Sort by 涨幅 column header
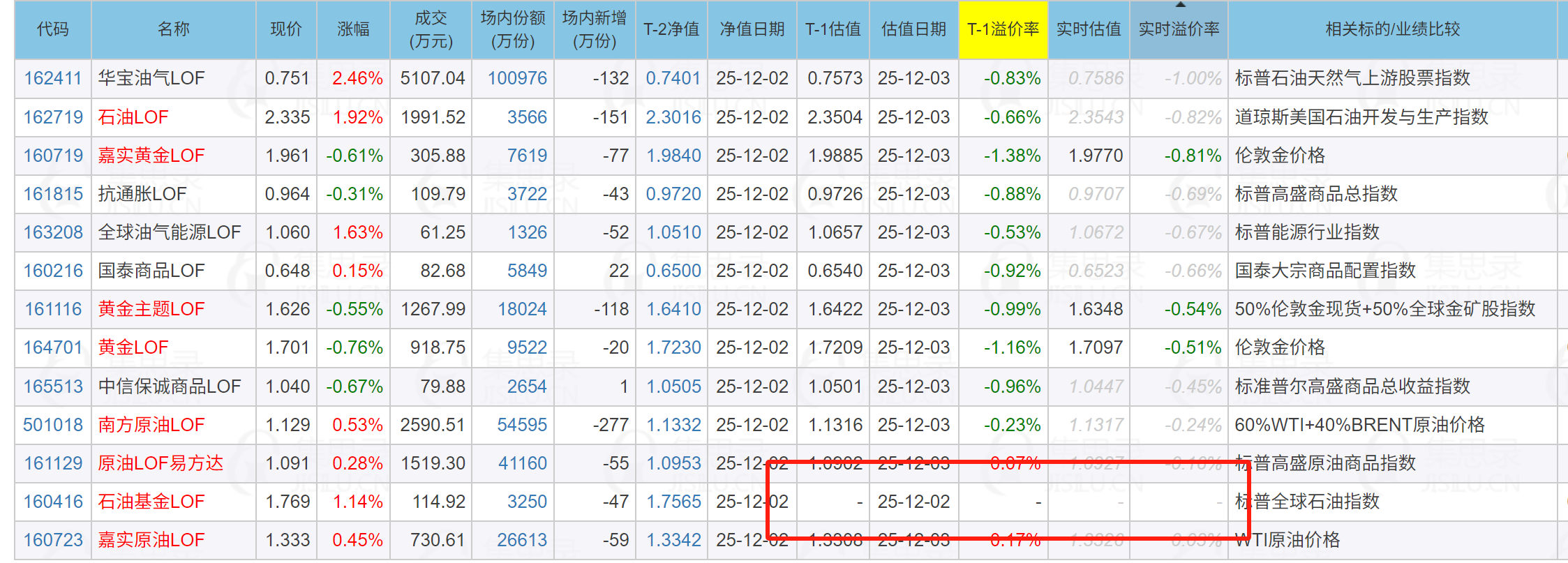 [x=353, y=29]
